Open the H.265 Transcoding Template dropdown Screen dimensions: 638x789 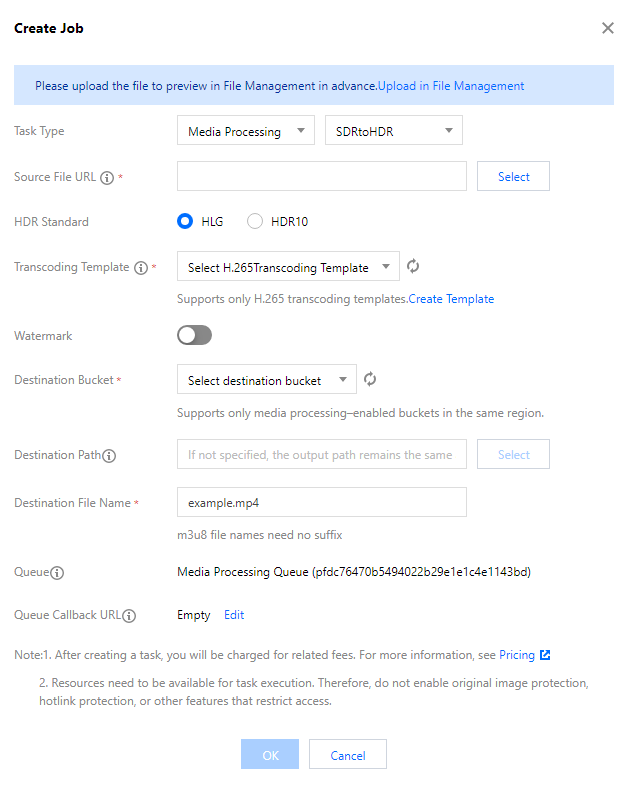pyautogui.click(x=288, y=267)
